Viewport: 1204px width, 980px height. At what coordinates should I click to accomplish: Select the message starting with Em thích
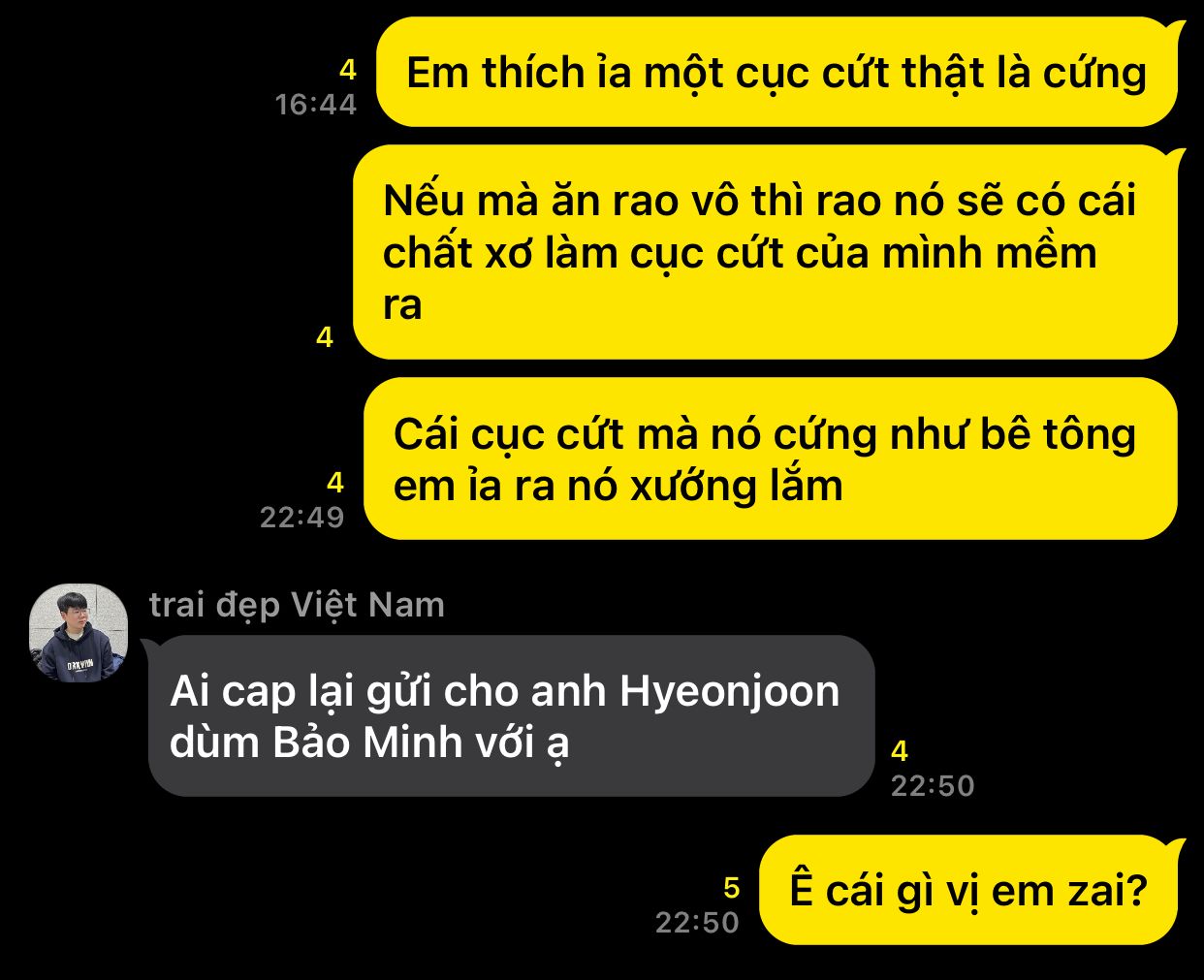click(x=776, y=73)
